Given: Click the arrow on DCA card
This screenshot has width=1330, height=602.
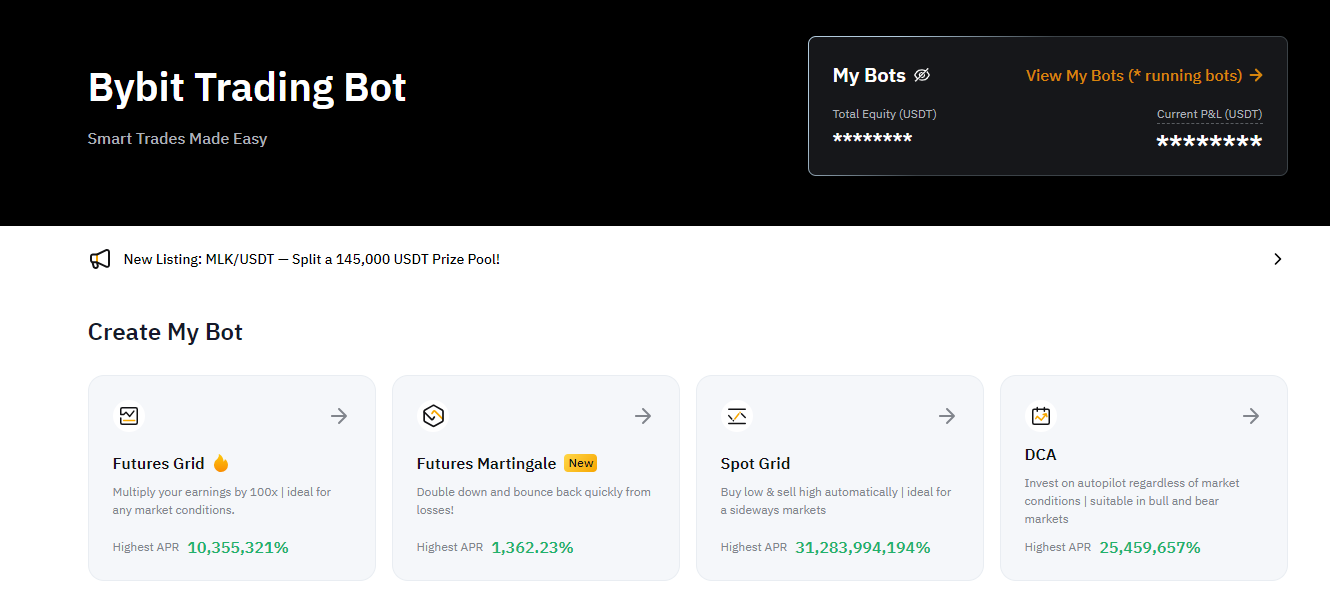Looking at the screenshot, I should click(1251, 416).
